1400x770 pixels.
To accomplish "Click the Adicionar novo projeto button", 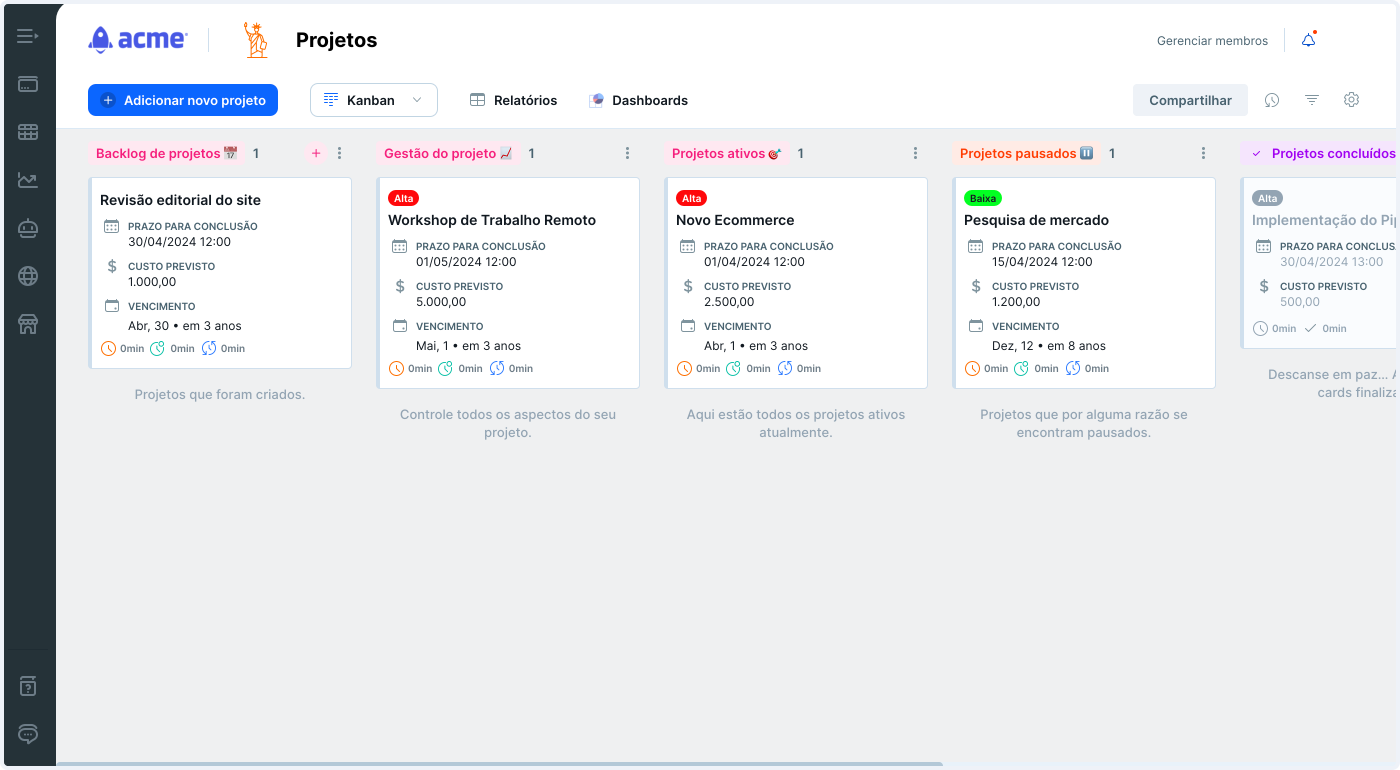I will [183, 100].
